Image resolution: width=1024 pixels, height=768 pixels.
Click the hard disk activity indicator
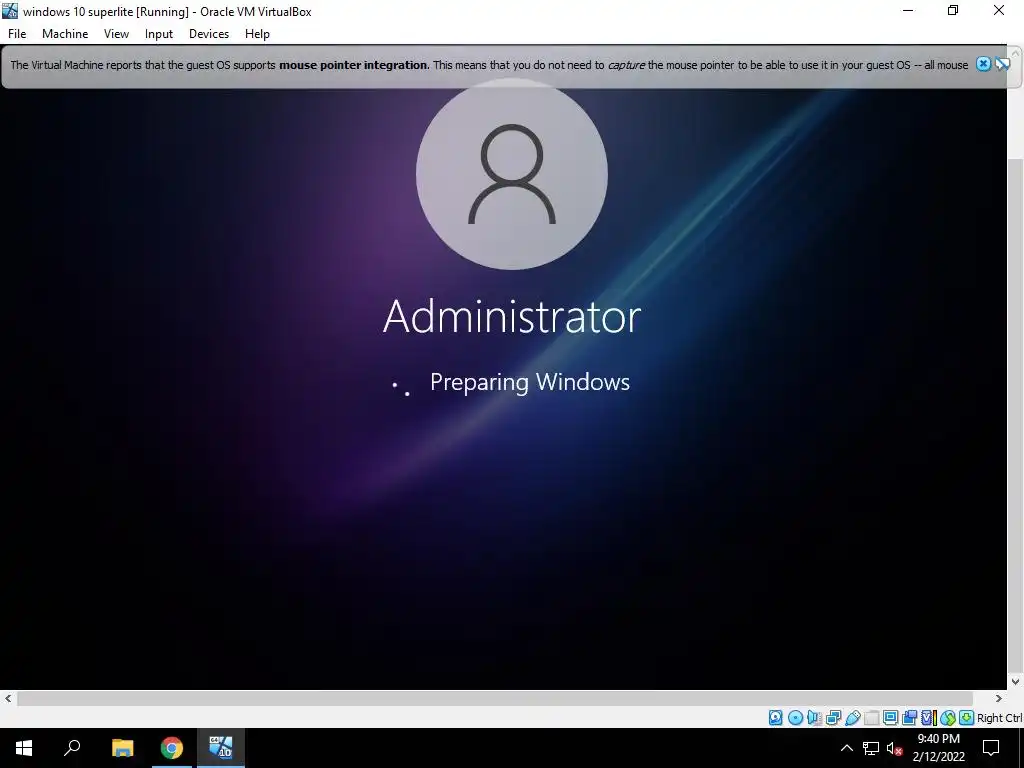point(776,718)
